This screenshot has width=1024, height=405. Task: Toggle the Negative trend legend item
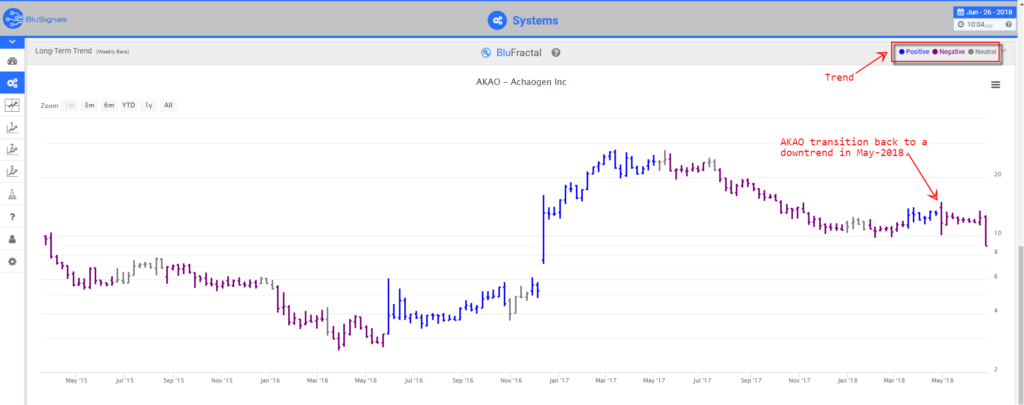950,51
